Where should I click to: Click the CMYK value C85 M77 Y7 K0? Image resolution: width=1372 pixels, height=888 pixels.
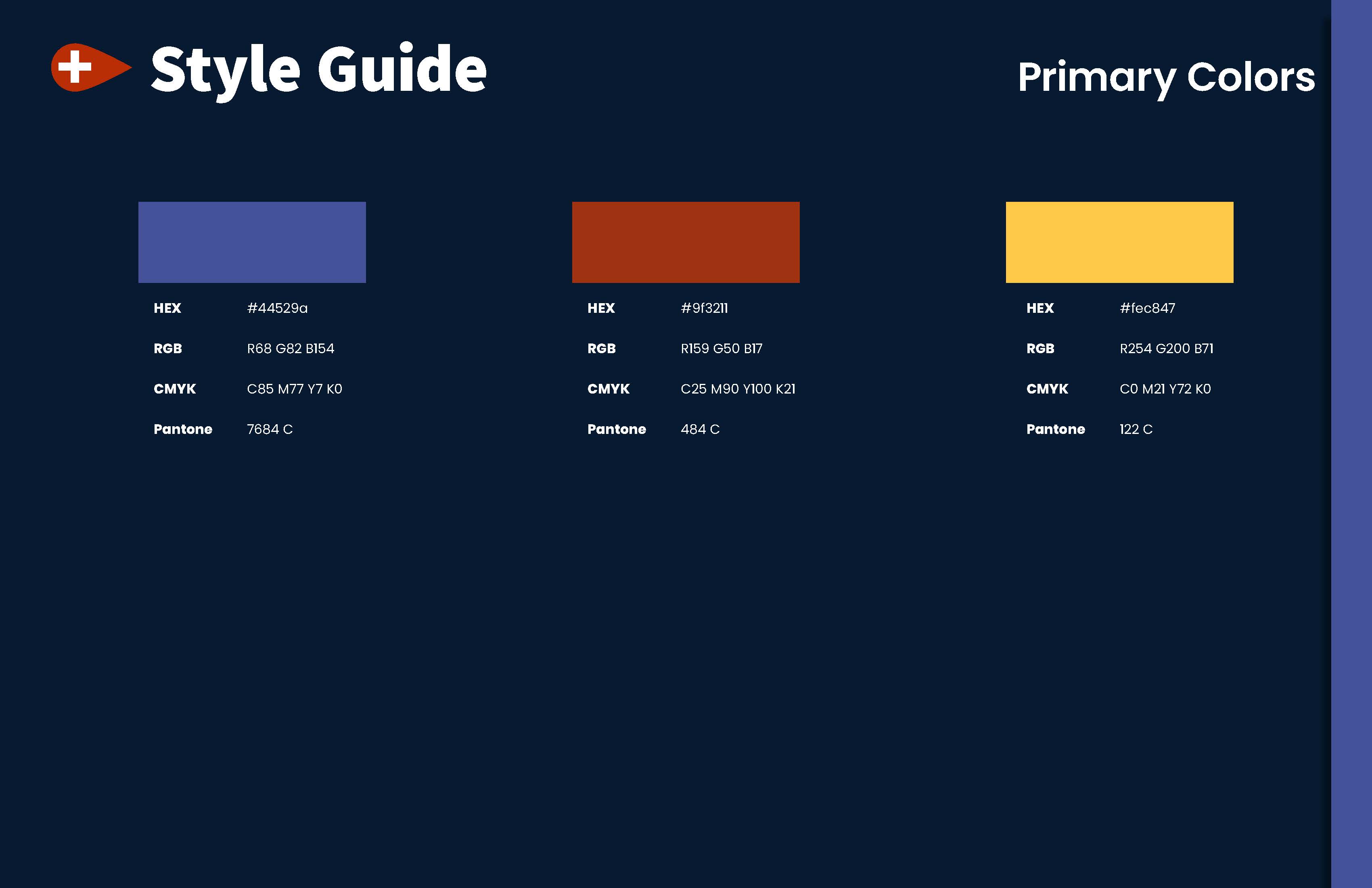[x=295, y=389]
